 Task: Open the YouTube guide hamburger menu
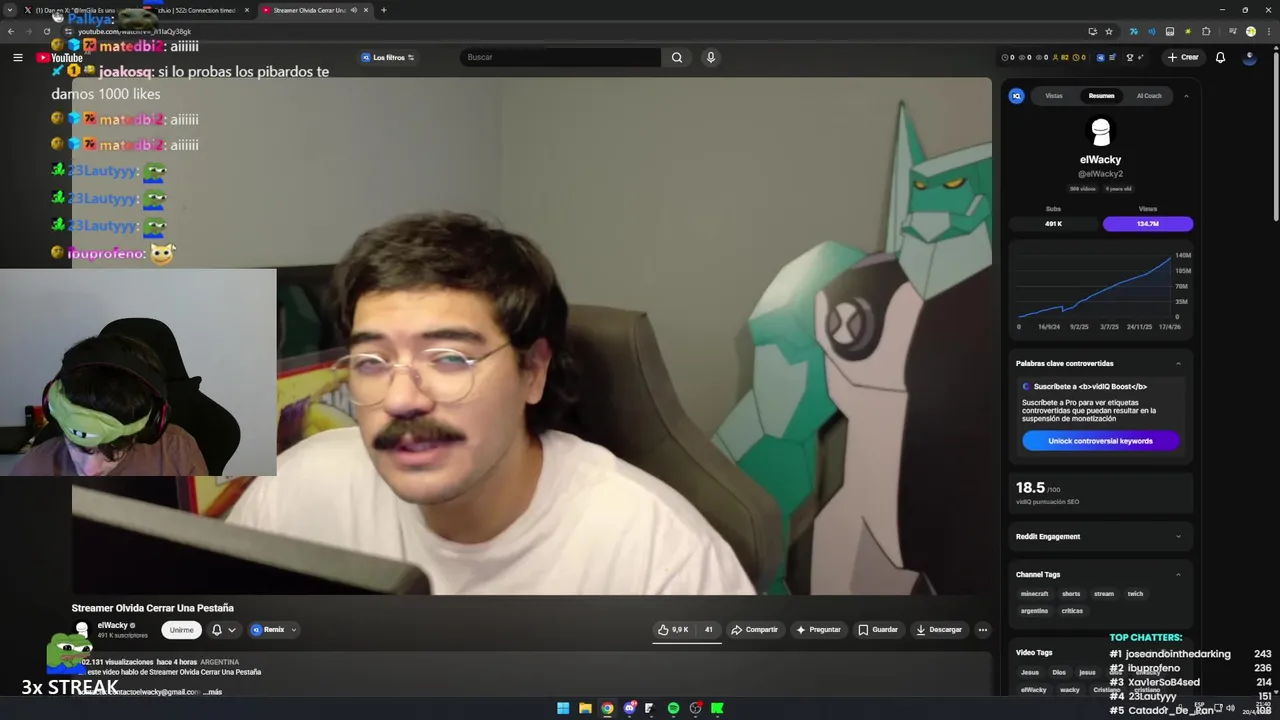point(17,57)
